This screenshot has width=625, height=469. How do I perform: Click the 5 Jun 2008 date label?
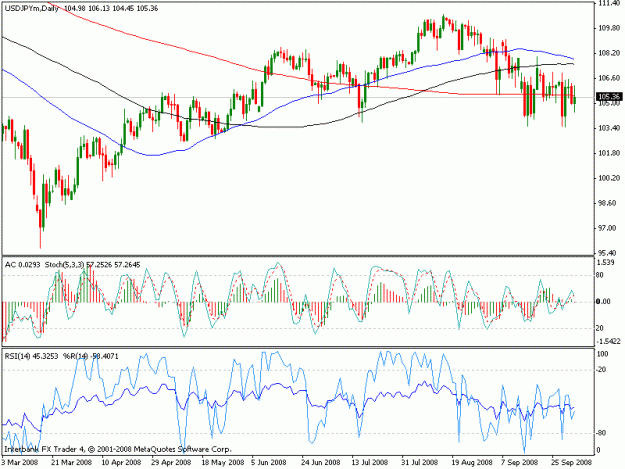[269, 462]
